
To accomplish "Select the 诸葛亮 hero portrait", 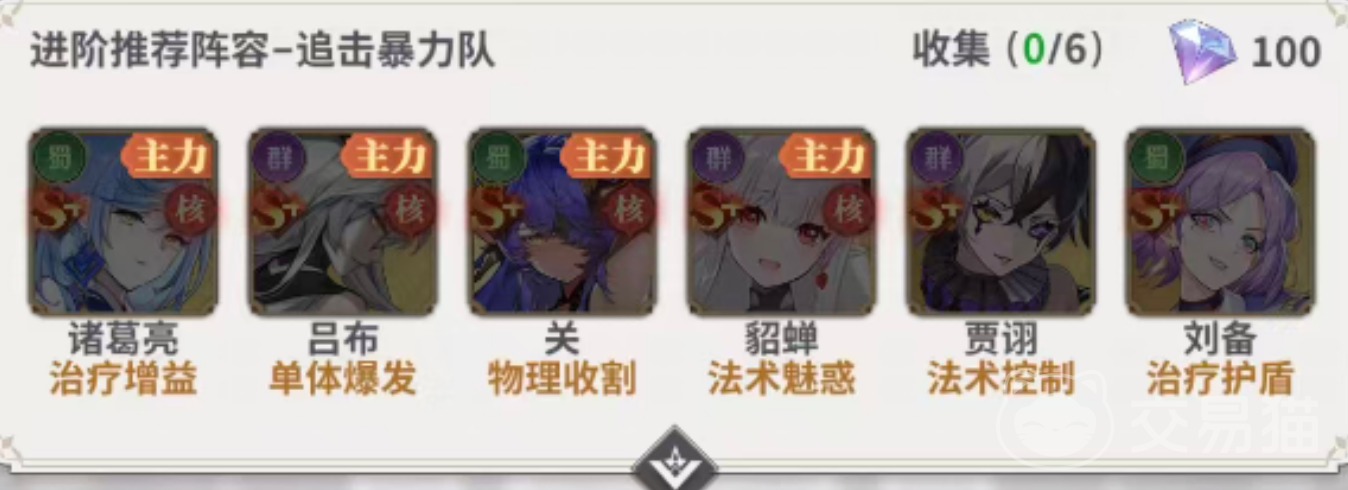I will click(123, 222).
